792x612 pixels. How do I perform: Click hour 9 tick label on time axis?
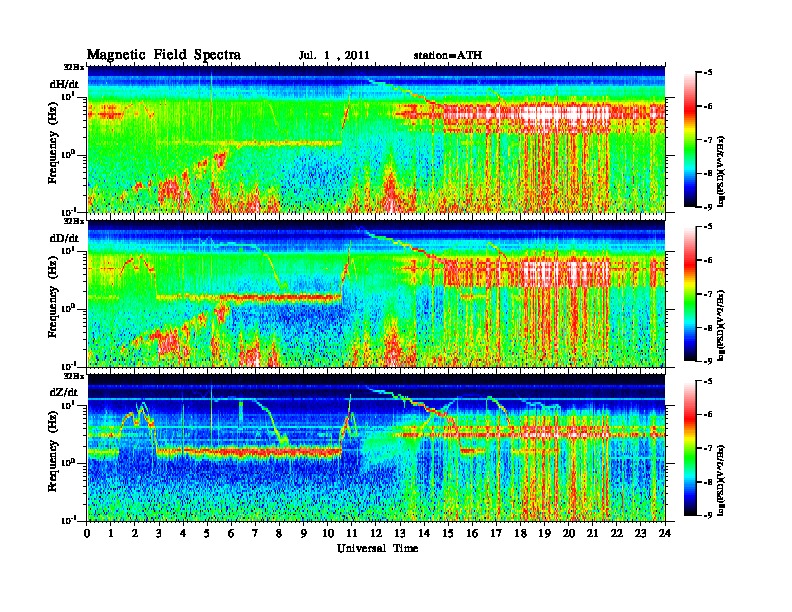click(x=304, y=533)
